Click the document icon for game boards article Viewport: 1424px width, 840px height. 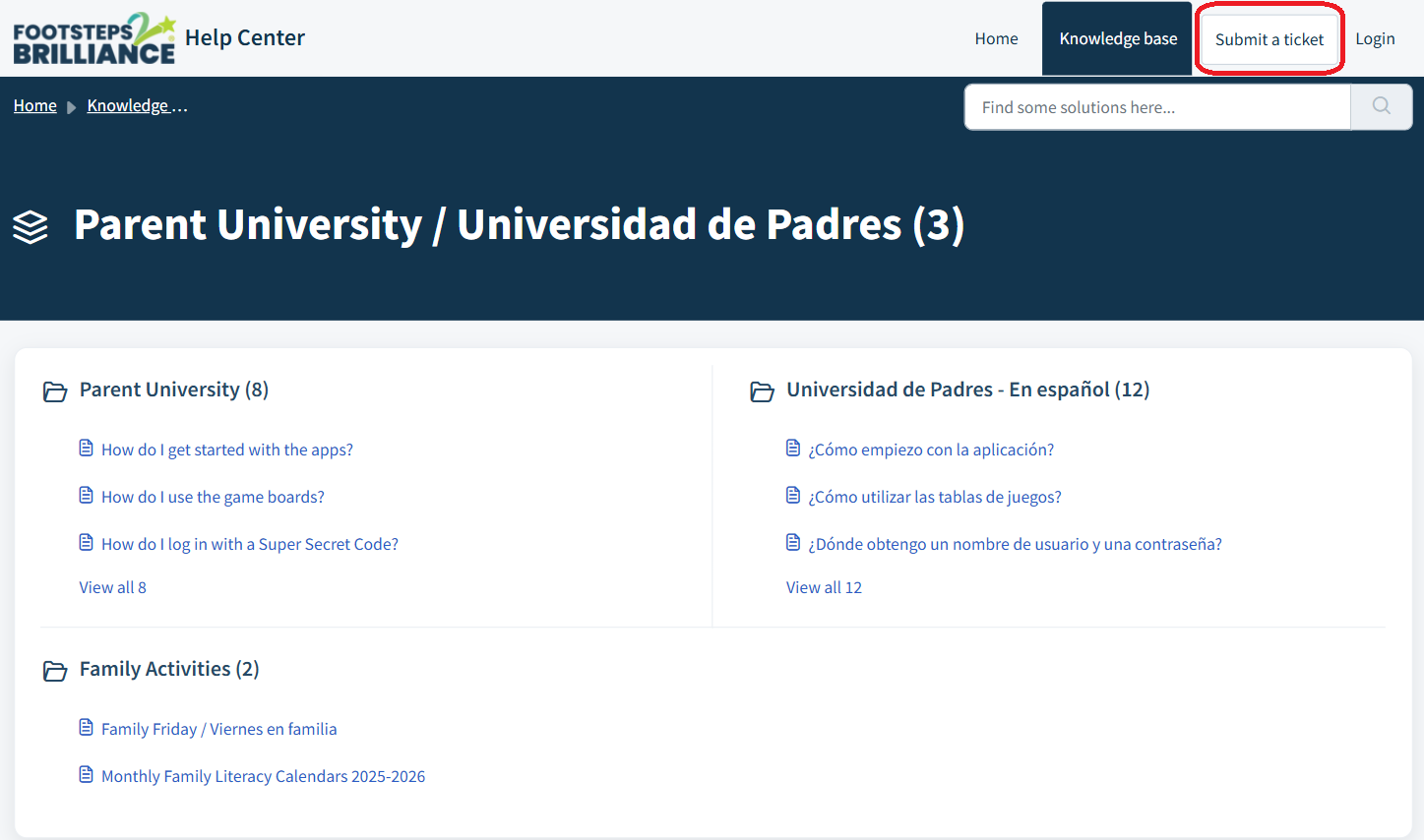[87, 496]
